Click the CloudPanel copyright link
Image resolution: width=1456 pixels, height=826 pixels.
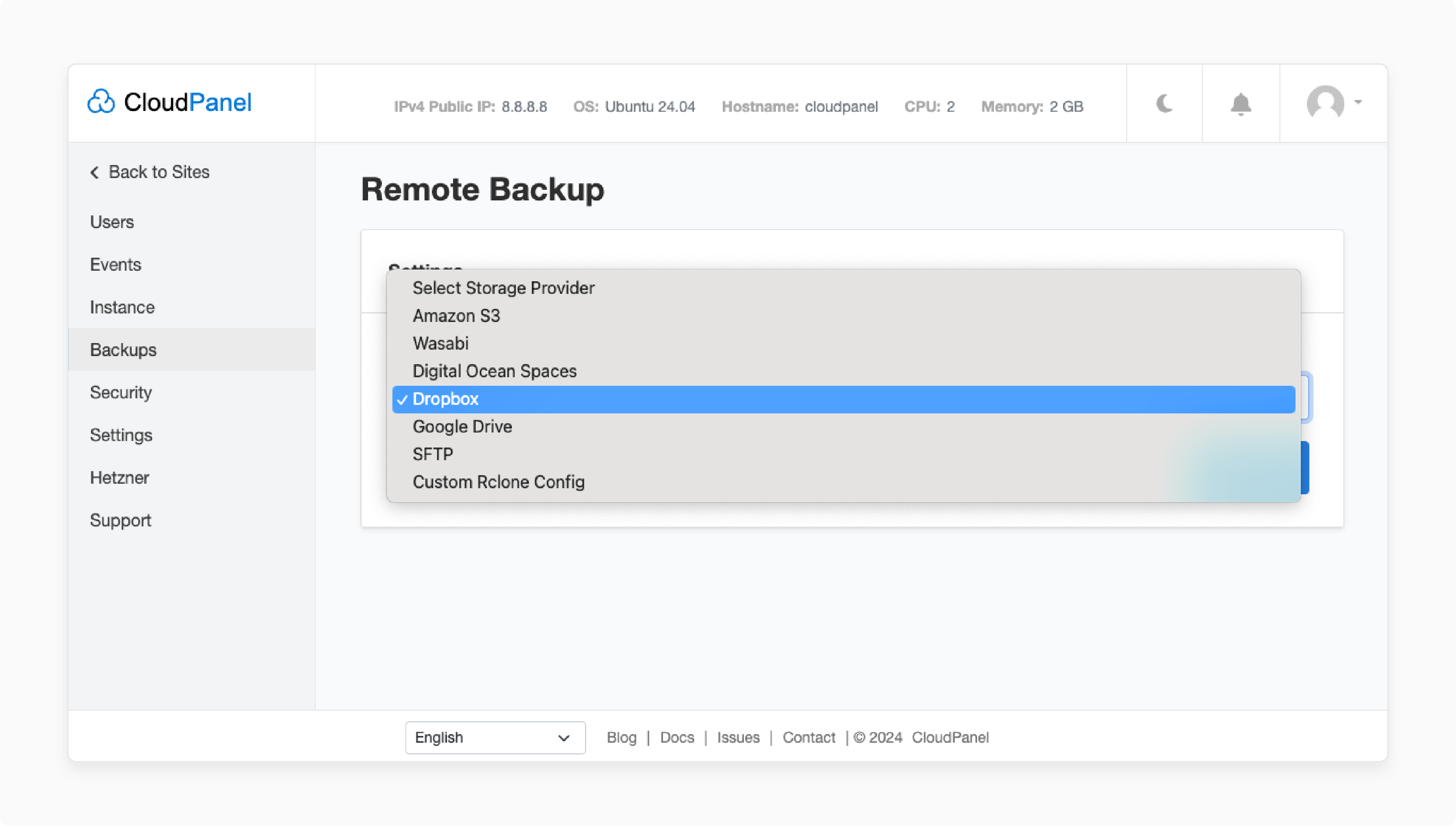coord(950,737)
